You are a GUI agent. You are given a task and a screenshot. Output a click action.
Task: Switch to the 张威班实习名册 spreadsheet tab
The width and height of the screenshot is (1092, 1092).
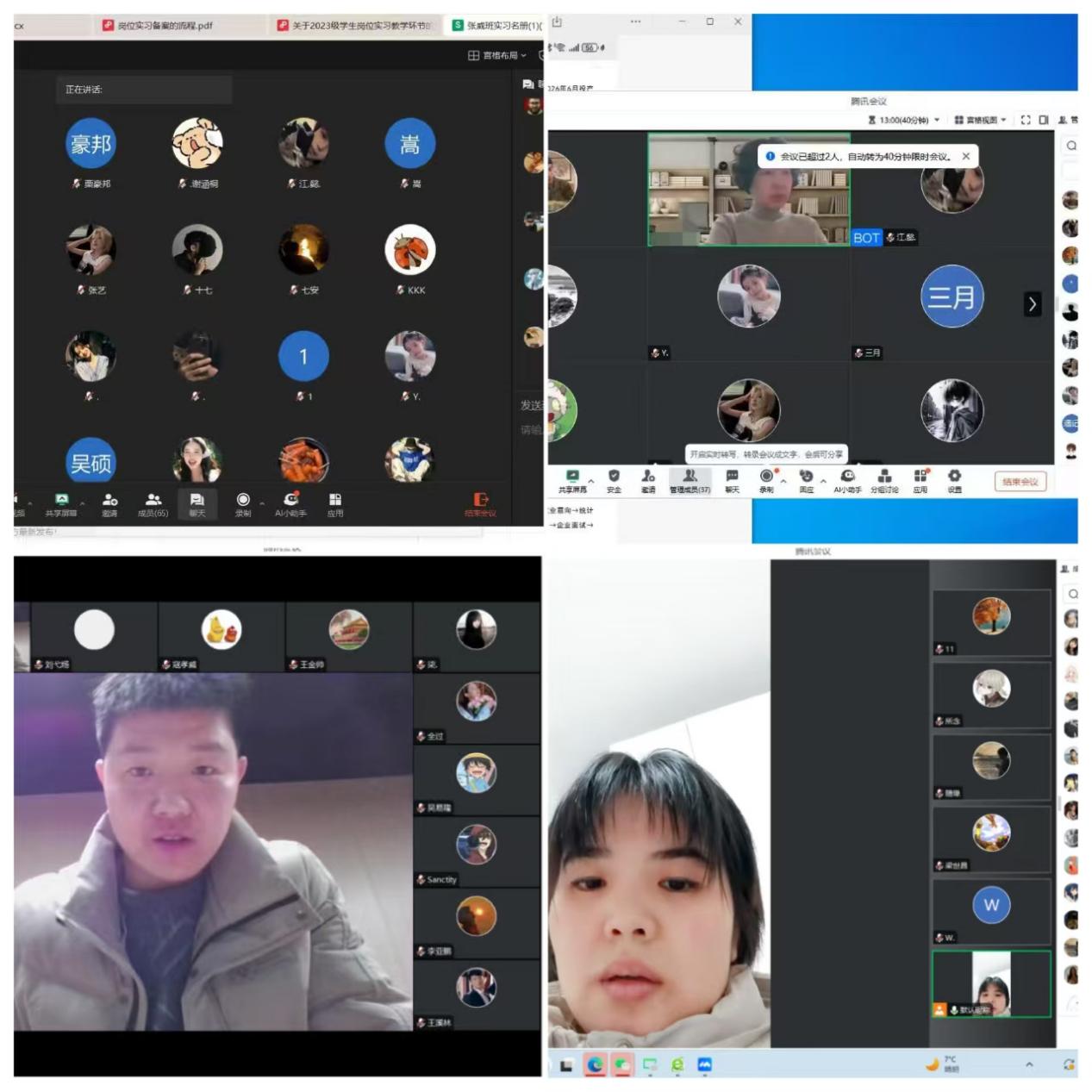(498, 26)
